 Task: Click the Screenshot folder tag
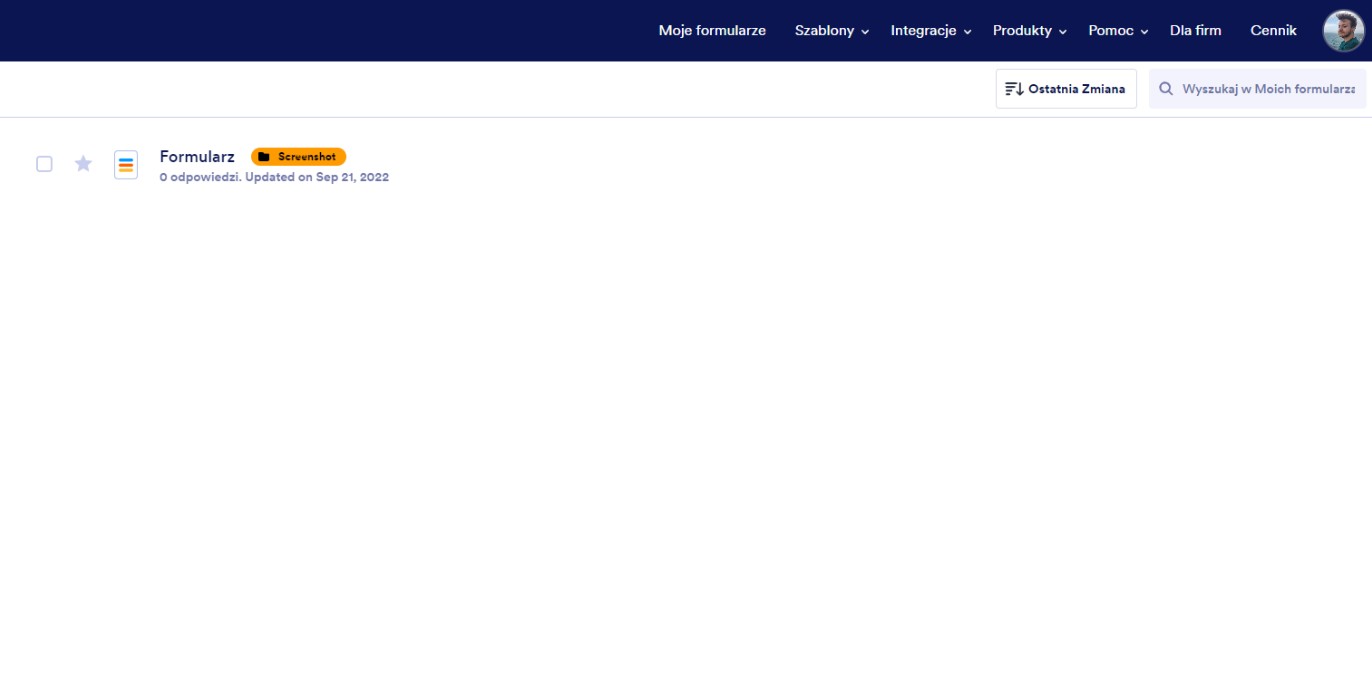click(298, 157)
